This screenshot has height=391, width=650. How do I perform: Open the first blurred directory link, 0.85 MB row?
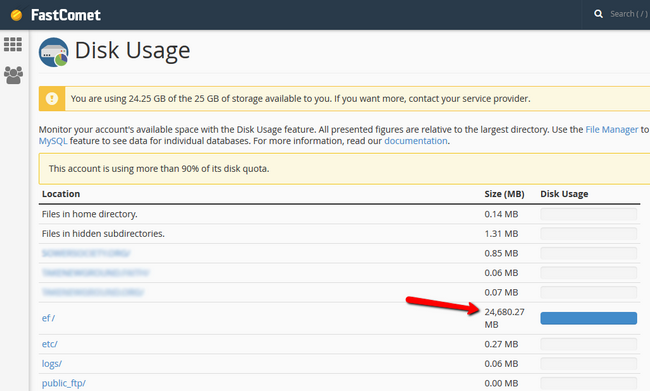tap(86, 253)
